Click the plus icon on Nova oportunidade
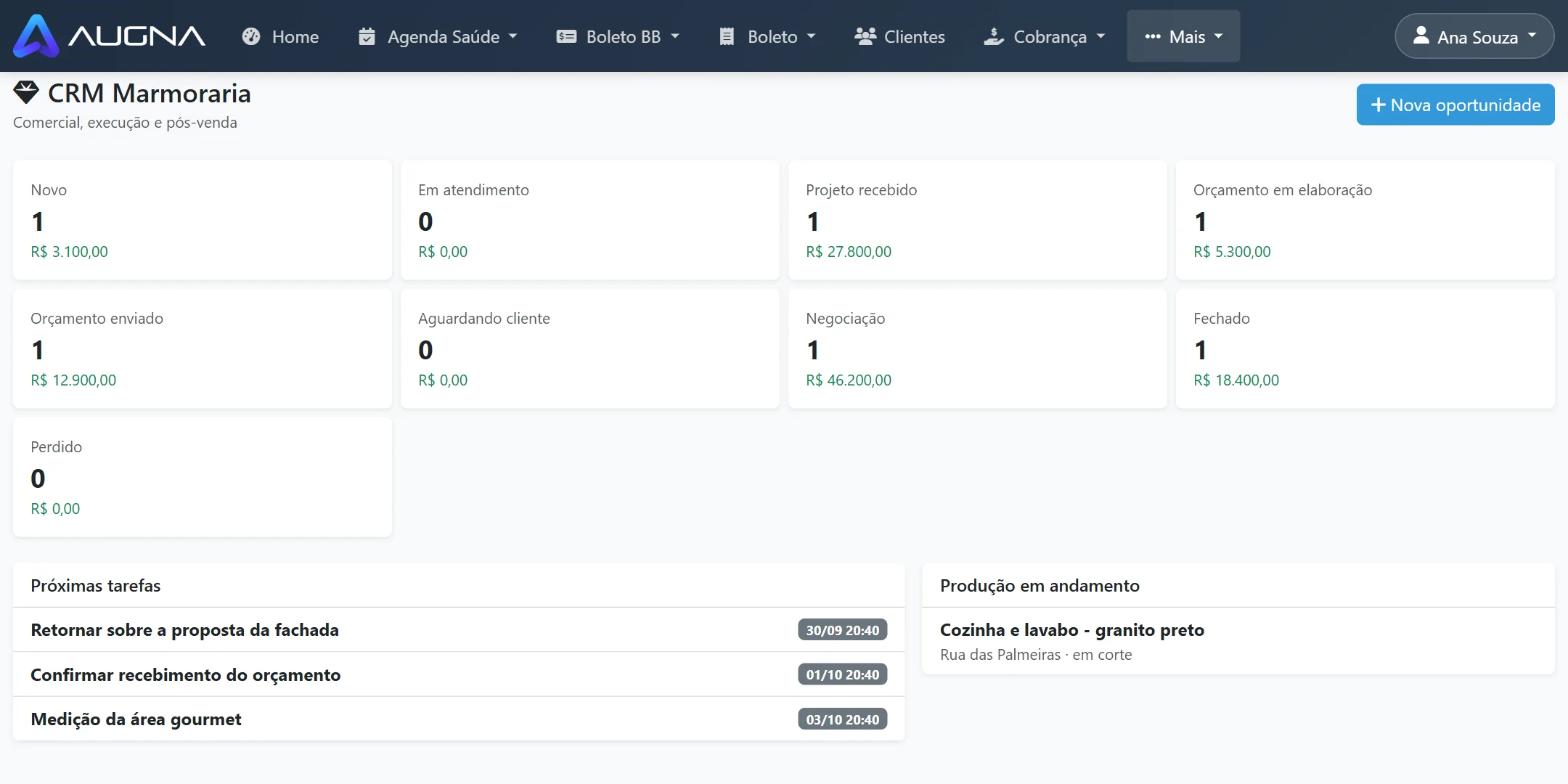Viewport: 1568px width, 784px height. point(1378,105)
